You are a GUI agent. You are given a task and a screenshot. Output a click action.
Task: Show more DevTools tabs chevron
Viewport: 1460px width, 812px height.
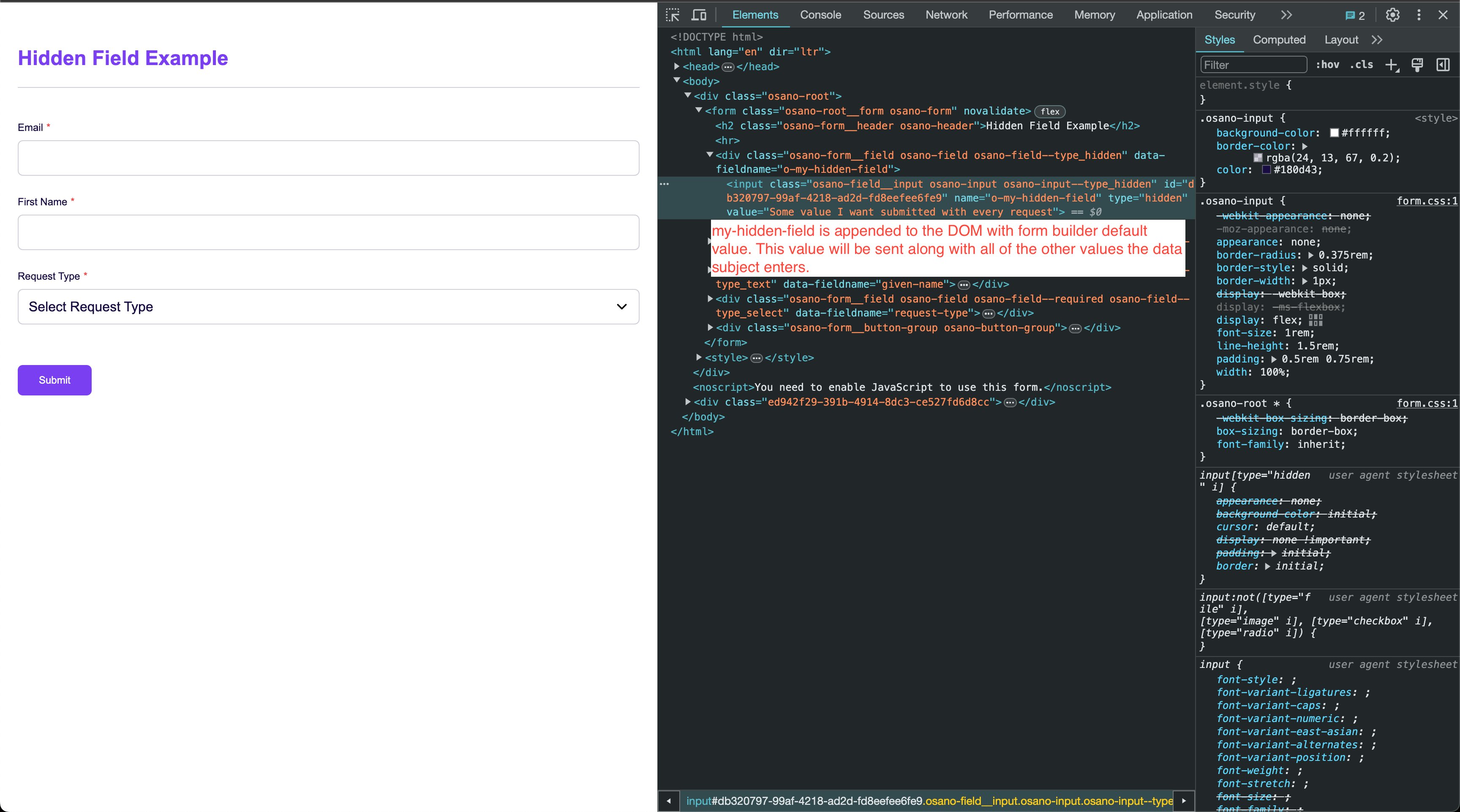(1286, 15)
